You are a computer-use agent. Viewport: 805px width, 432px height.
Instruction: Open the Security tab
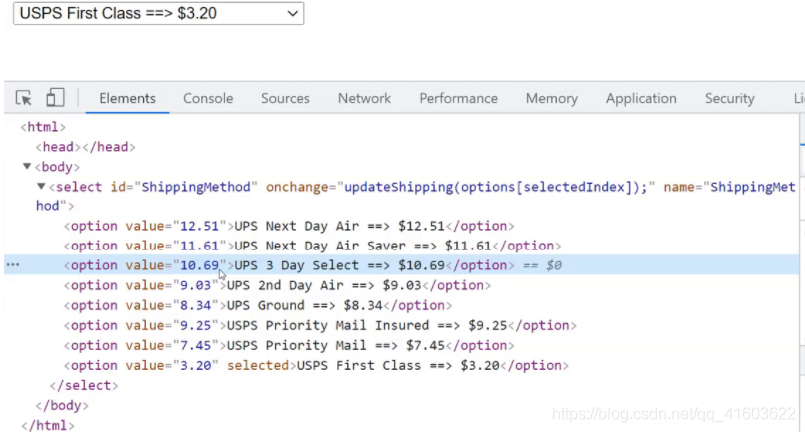730,98
